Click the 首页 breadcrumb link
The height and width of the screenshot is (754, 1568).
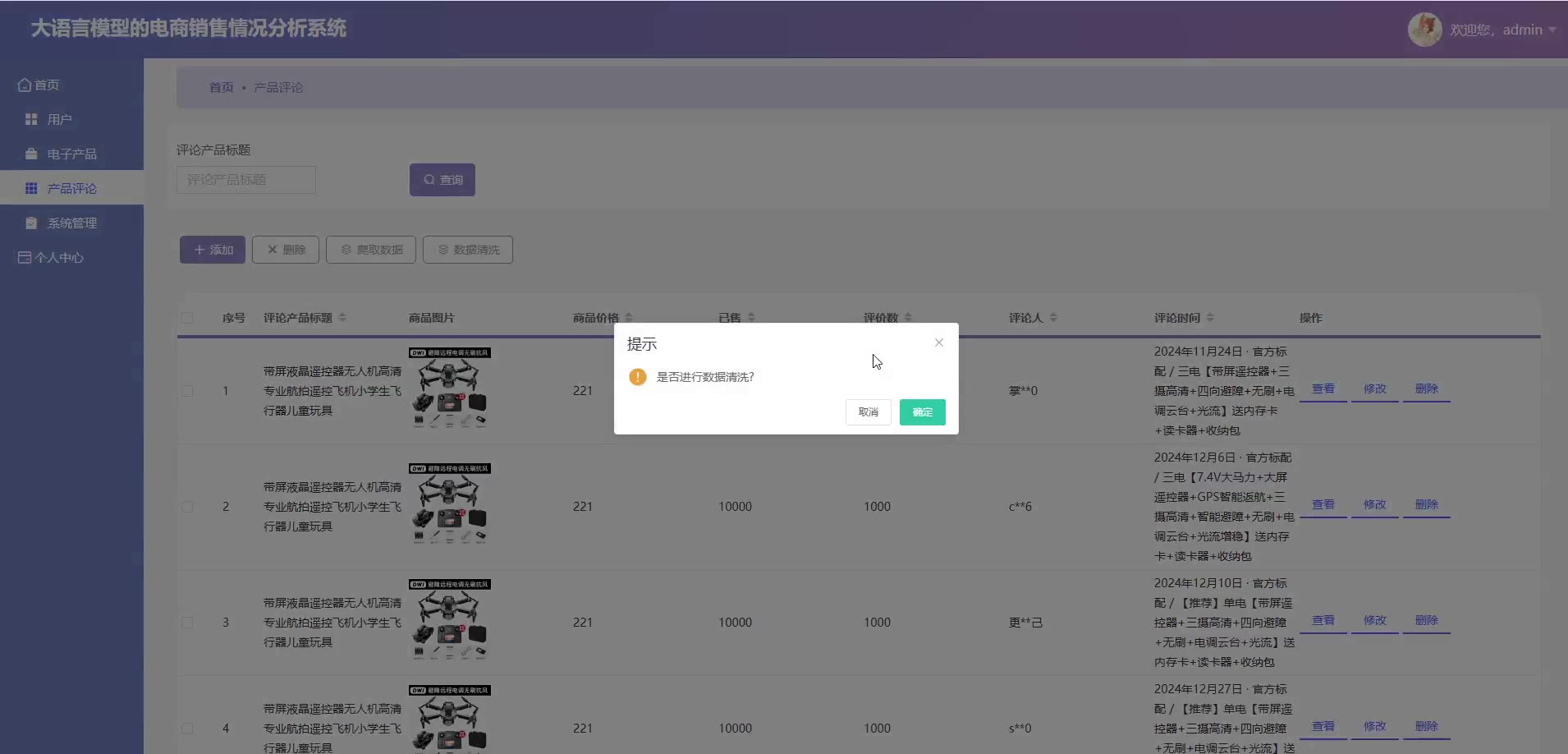[x=222, y=87]
